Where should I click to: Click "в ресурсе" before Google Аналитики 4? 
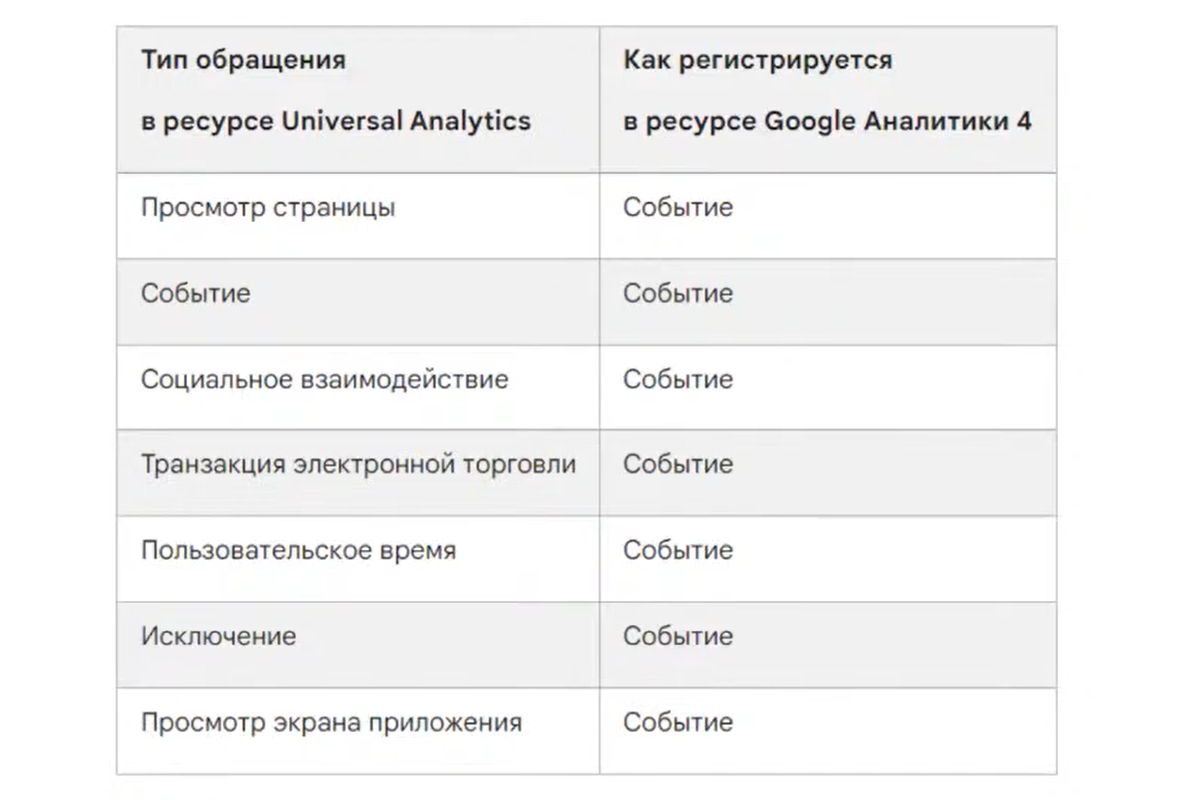(x=689, y=121)
